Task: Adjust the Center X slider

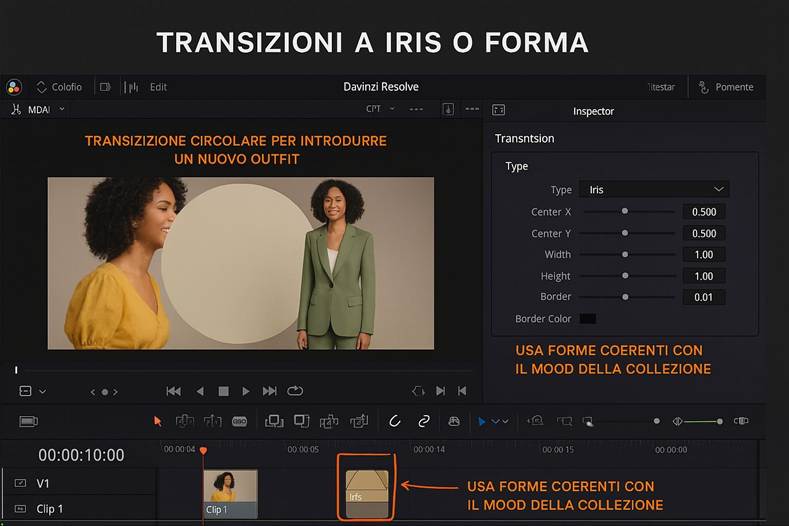Action: (627, 211)
